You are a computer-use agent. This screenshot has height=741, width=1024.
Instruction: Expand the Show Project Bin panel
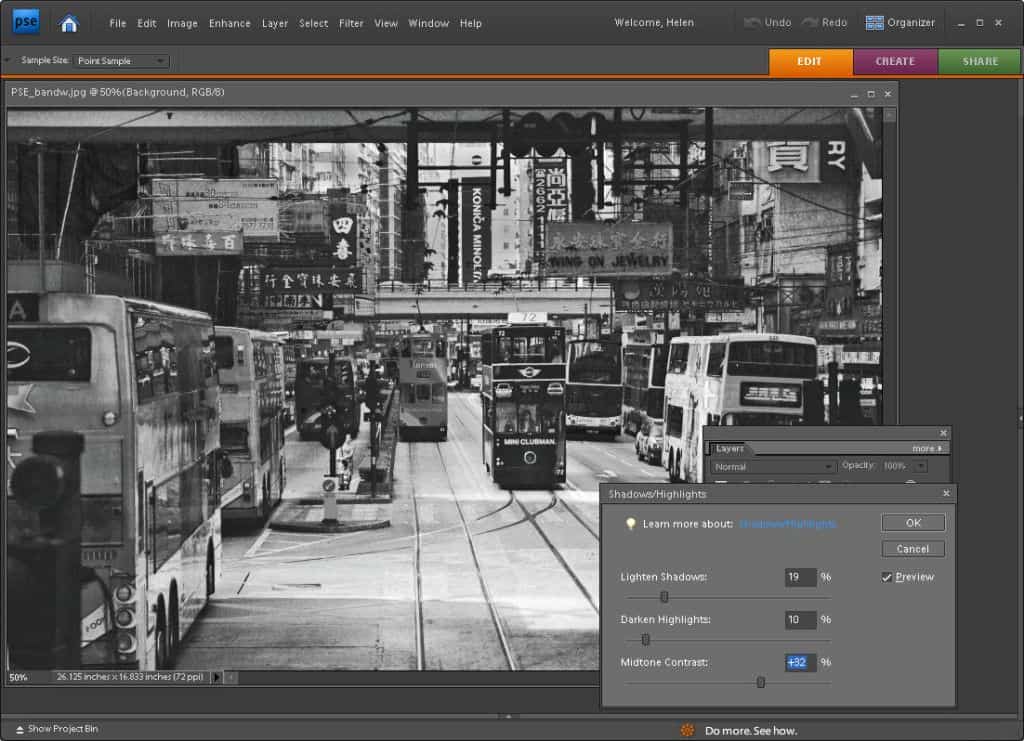57,729
